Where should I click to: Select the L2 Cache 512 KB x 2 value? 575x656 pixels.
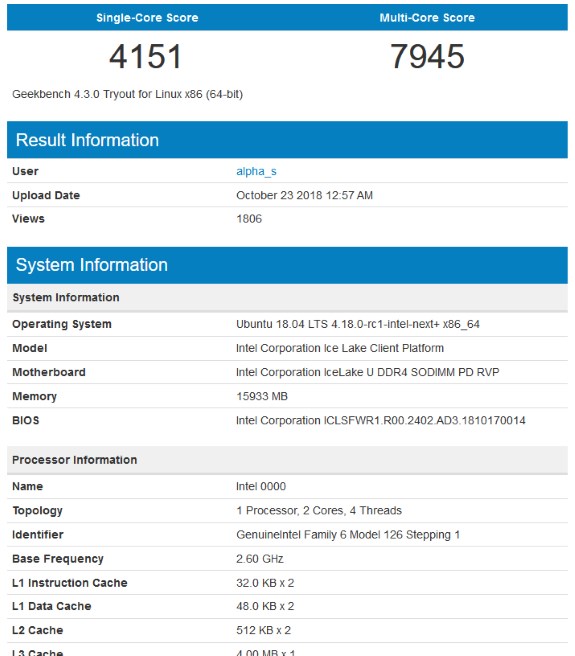(263, 630)
